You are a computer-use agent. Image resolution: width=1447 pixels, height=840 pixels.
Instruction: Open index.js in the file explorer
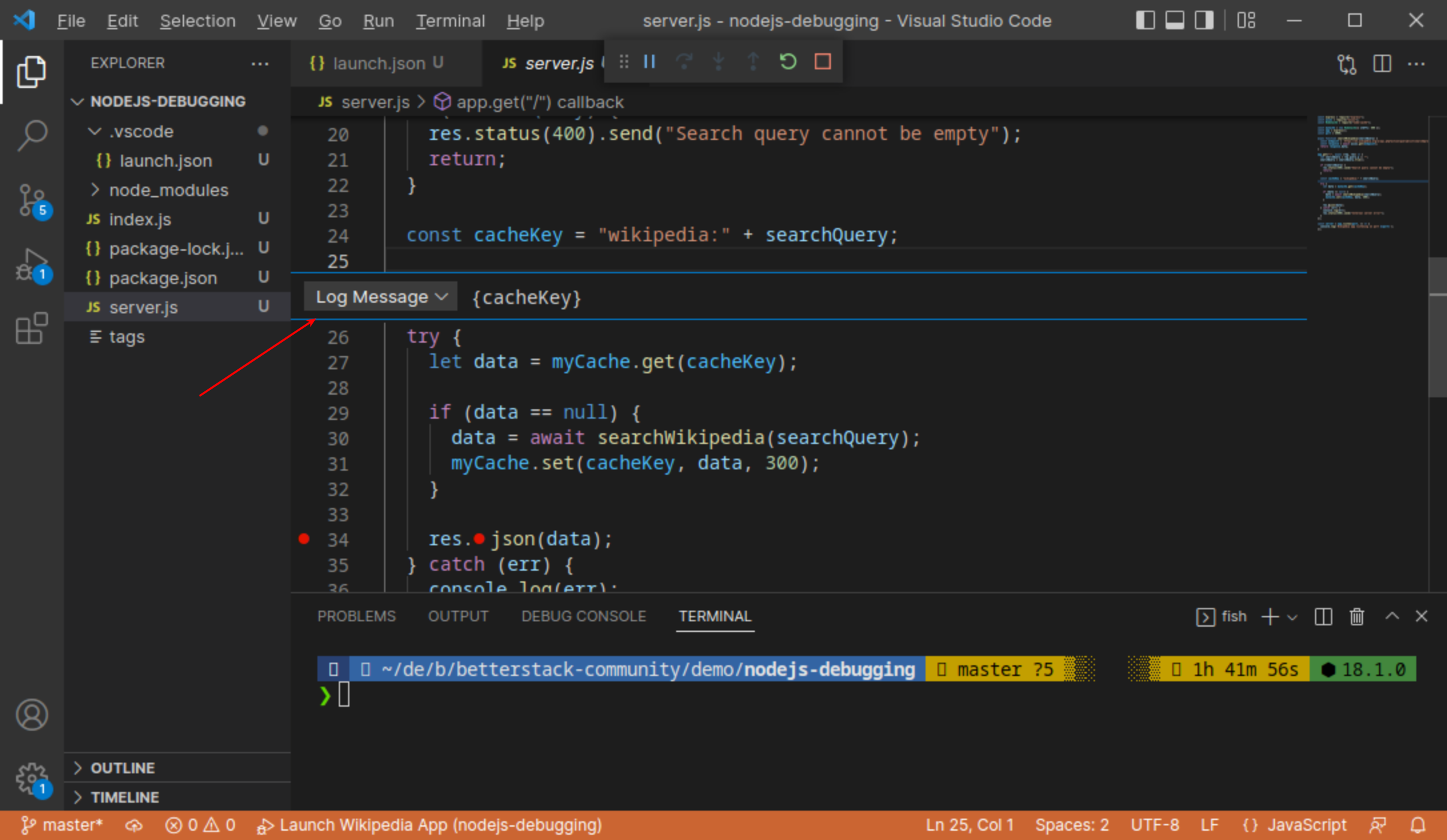tap(177, 219)
